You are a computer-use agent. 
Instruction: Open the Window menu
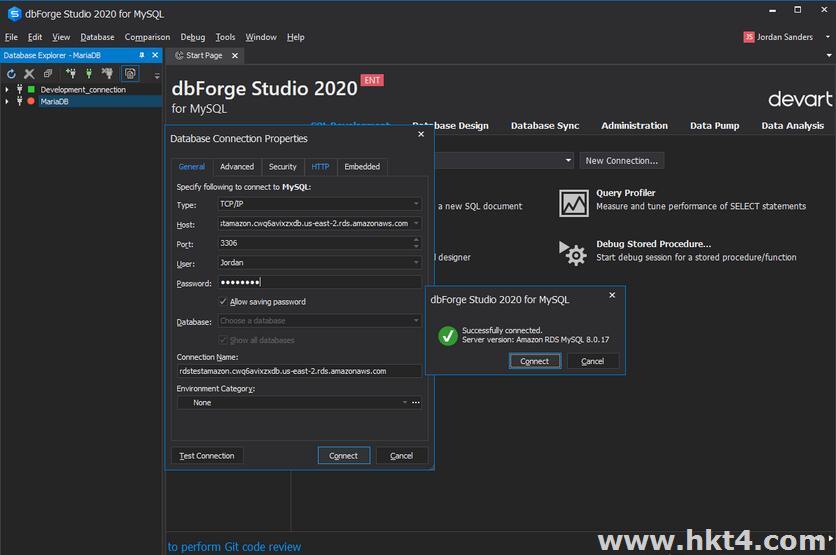click(x=261, y=37)
